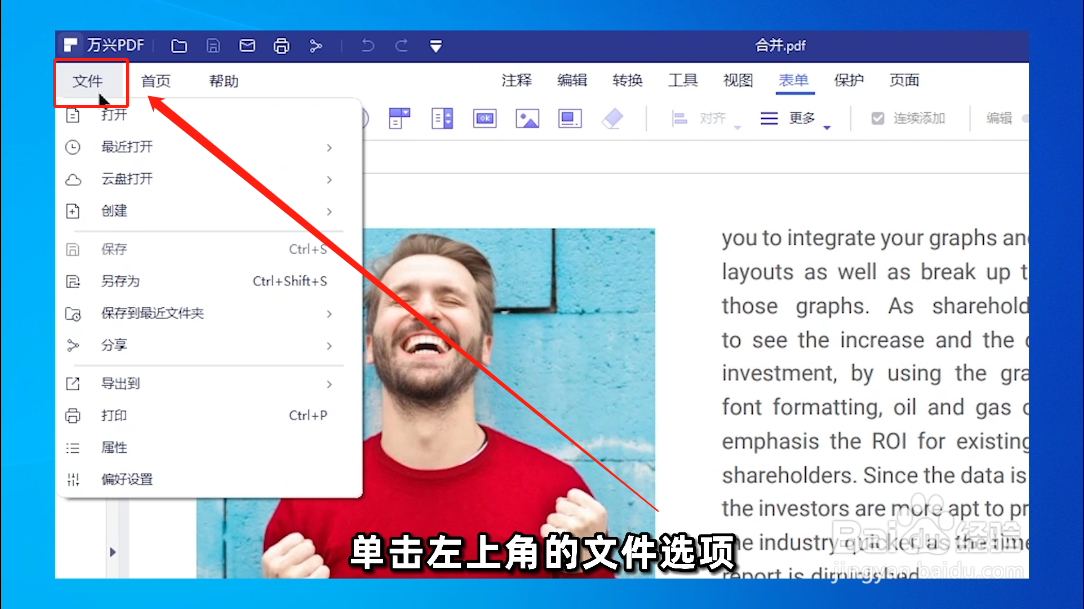Choose 分享 in the file menu
The width and height of the screenshot is (1084, 609).
tap(207, 345)
